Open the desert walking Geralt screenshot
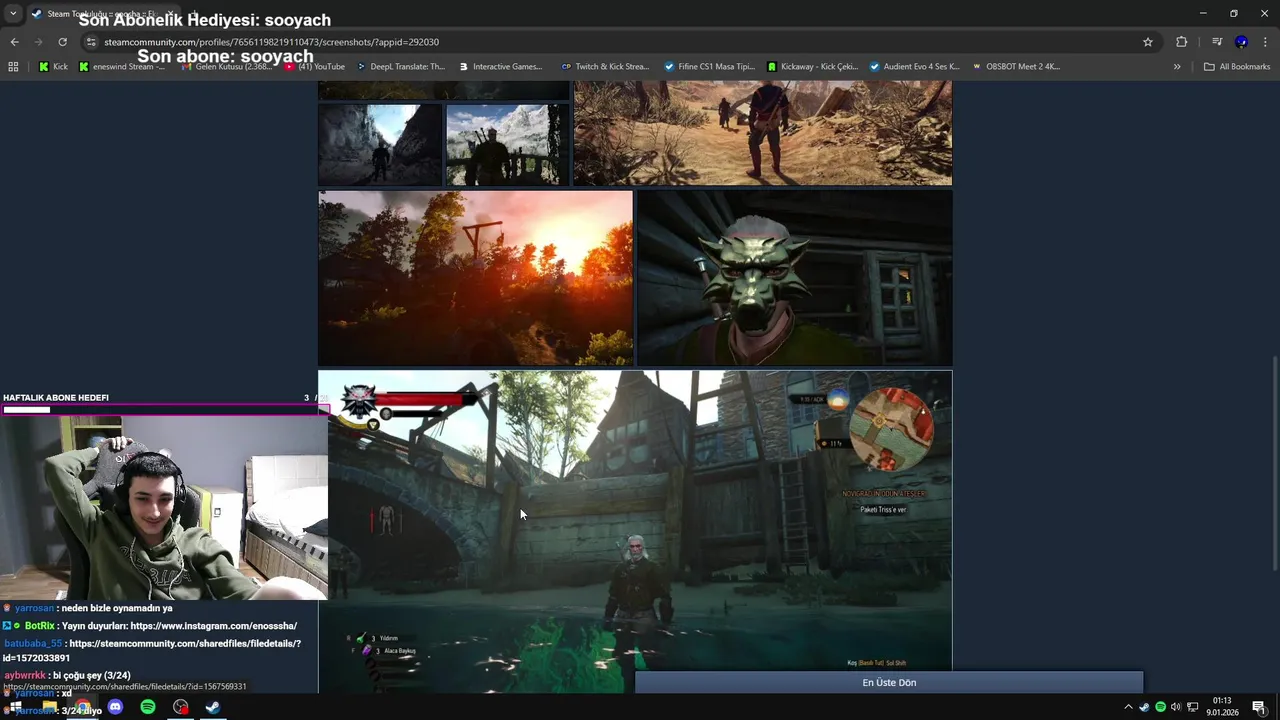This screenshot has height=720, width=1280. tap(763, 134)
